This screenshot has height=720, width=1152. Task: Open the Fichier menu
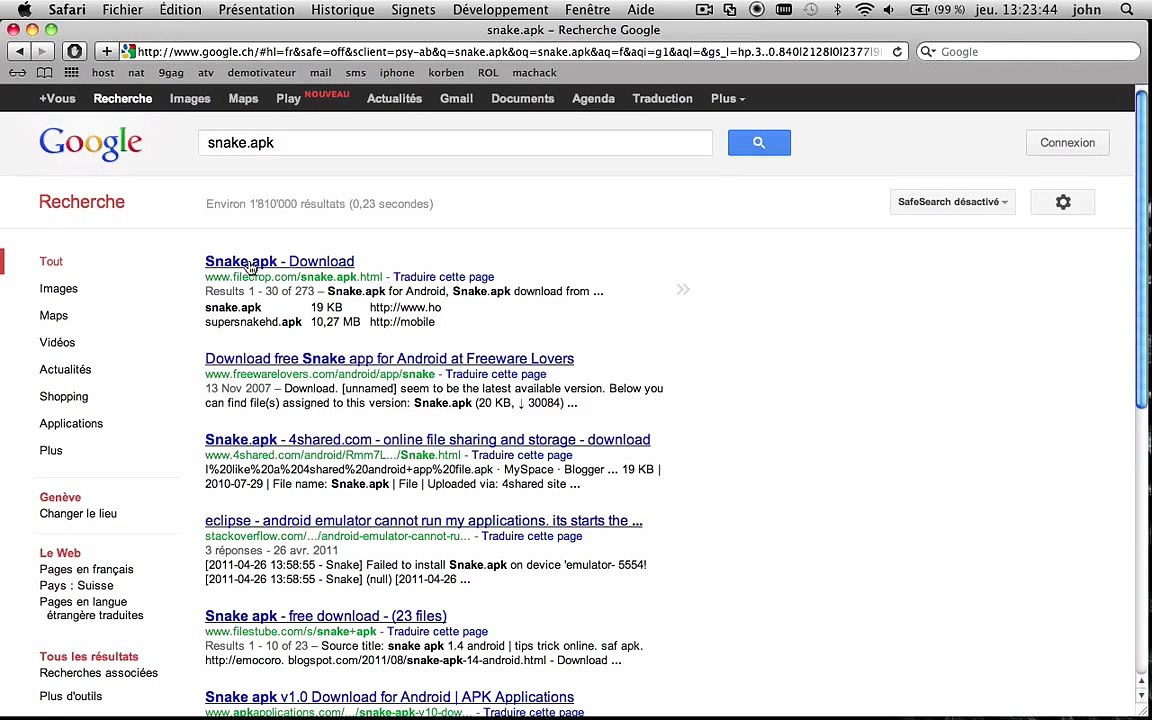coord(123,10)
